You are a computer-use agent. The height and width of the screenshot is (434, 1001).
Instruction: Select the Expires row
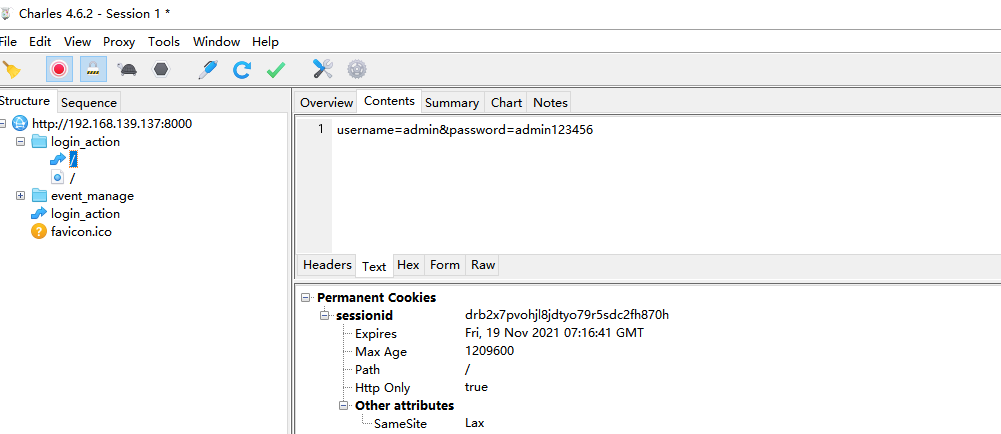[375, 334]
